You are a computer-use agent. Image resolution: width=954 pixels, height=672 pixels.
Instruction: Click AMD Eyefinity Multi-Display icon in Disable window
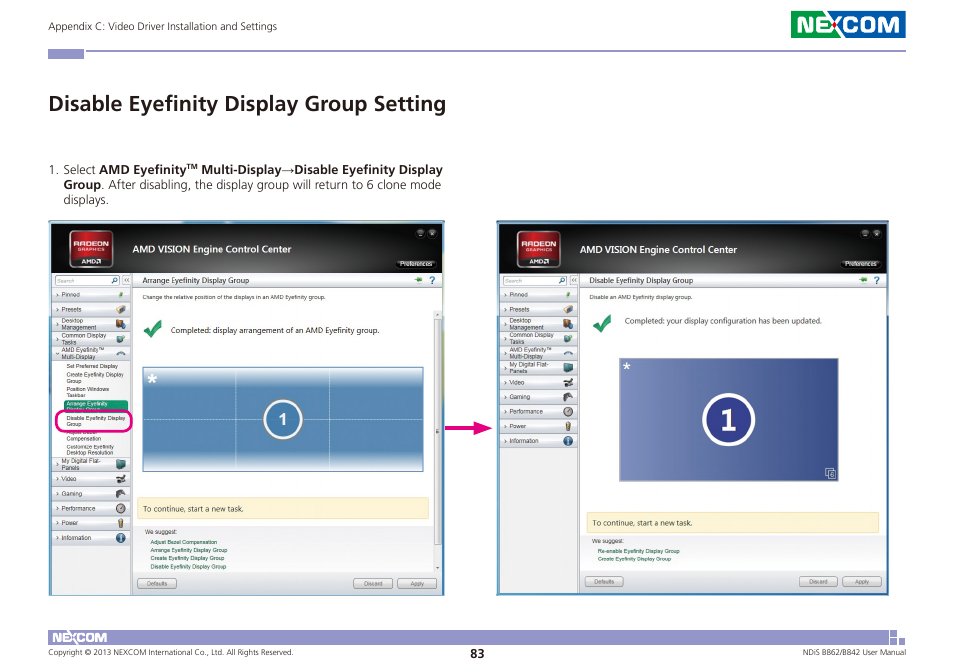pyautogui.click(x=568, y=353)
